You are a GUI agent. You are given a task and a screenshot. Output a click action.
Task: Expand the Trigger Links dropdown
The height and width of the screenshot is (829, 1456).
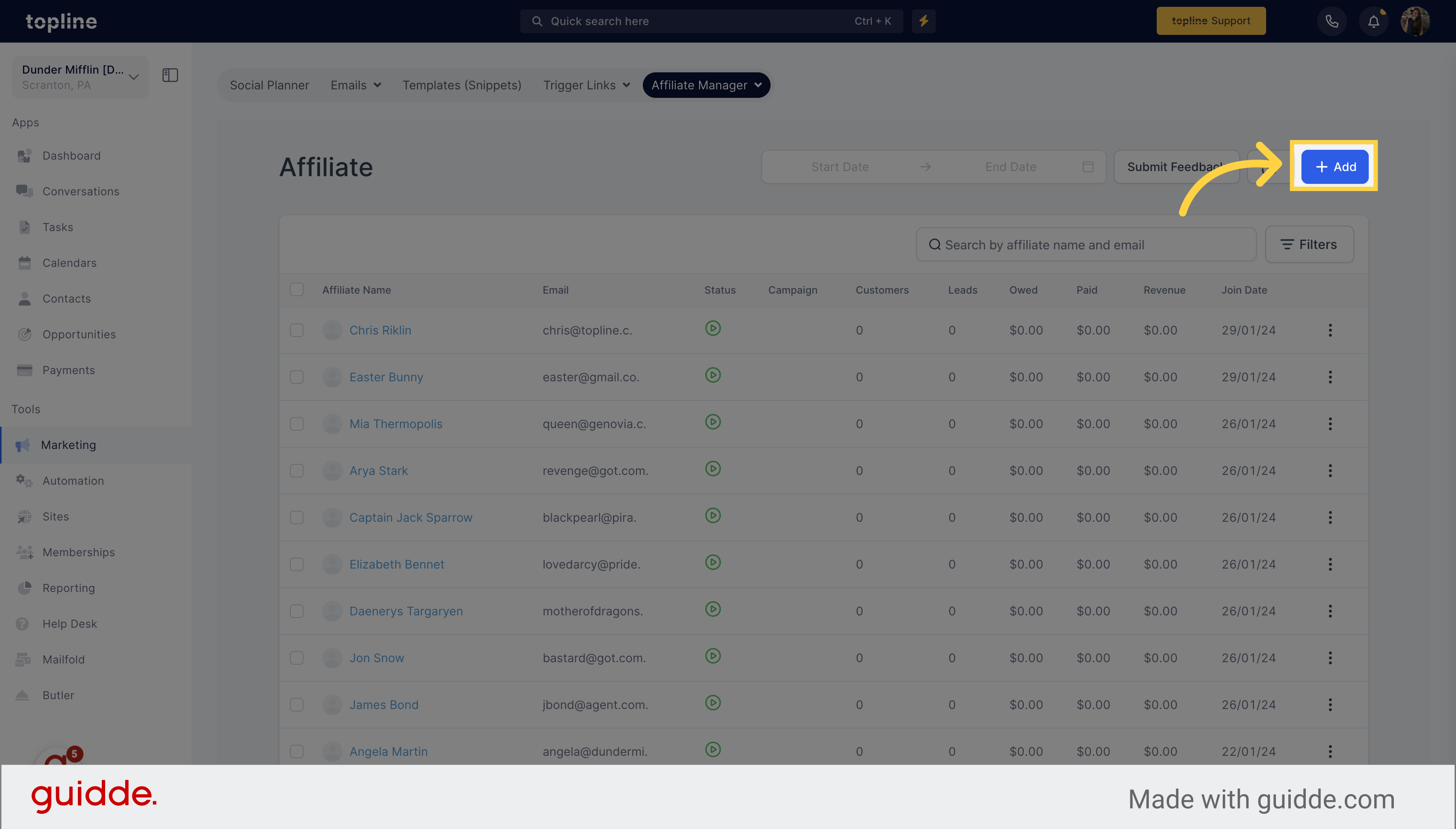(x=587, y=86)
